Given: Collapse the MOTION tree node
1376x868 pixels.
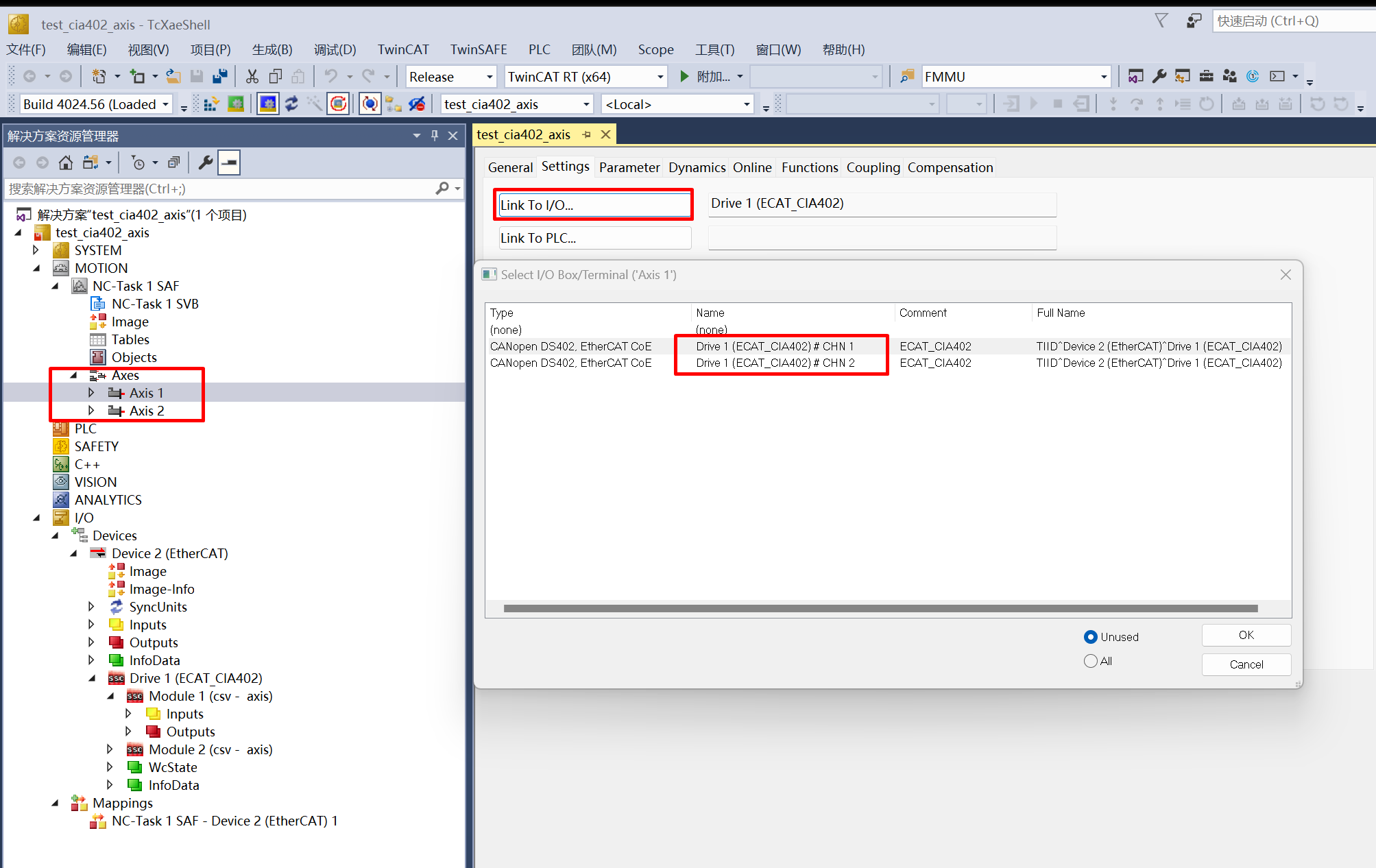Looking at the screenshot, I should pyautogui.click(x=37, y=268).
